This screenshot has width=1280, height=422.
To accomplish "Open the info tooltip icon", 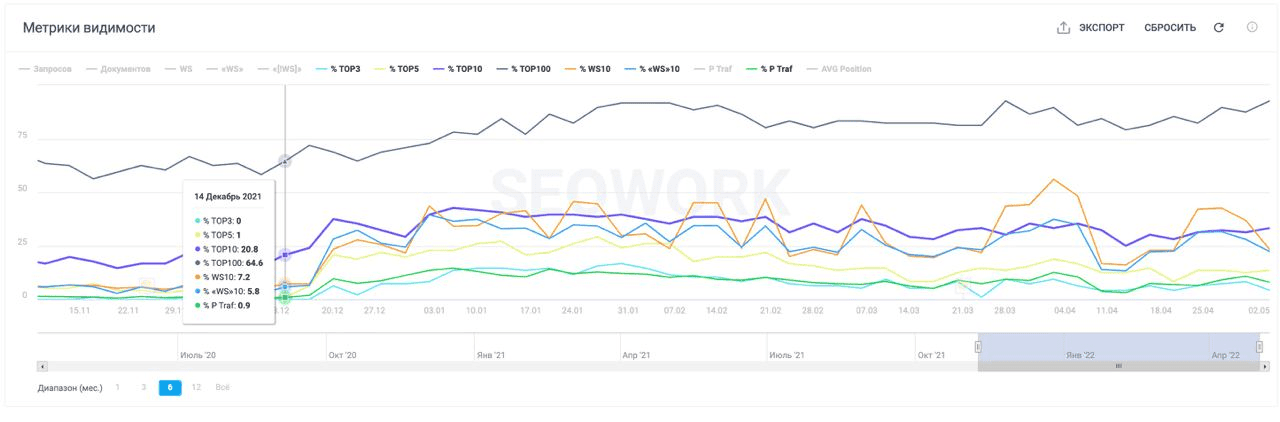I will tap(1252, 27).
